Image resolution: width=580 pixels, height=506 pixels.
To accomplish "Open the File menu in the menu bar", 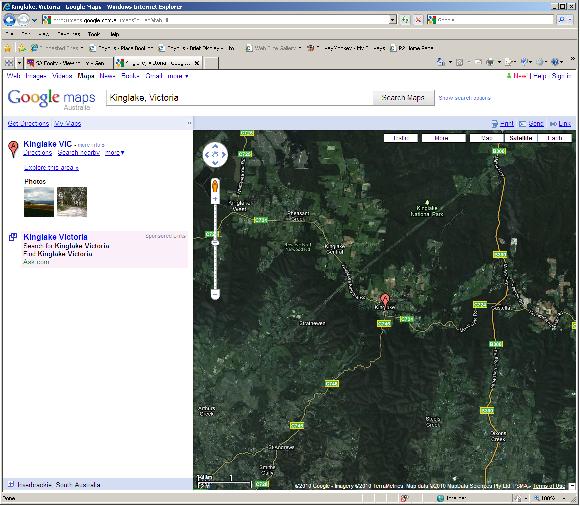I will [x=10, y=34].
